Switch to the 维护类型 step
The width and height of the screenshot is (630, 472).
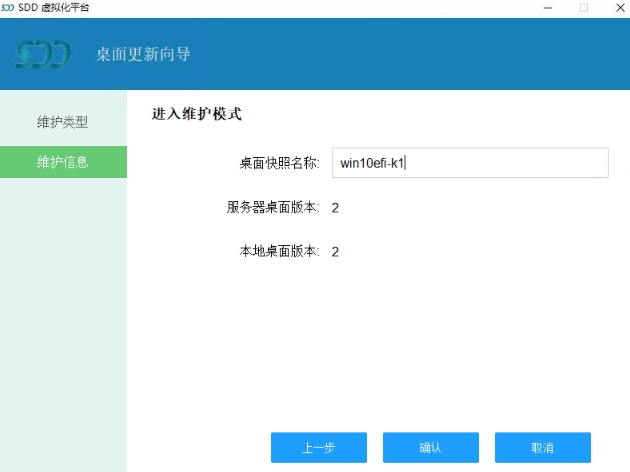[x=63, y=122]
